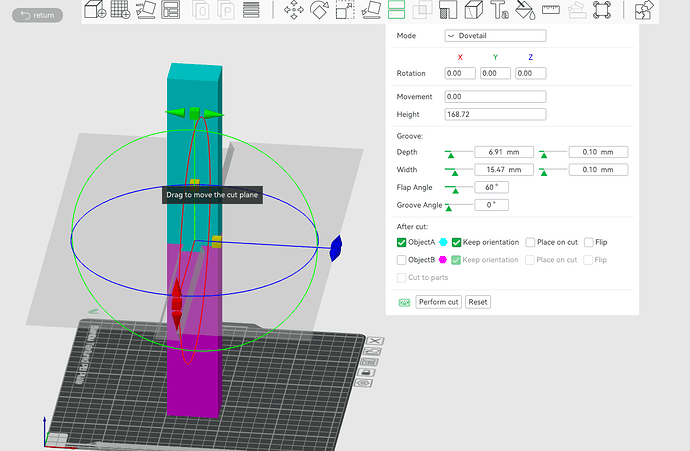Select the Lay on face tool
Viewport: 690px width, 451px height.
(371, 10)
